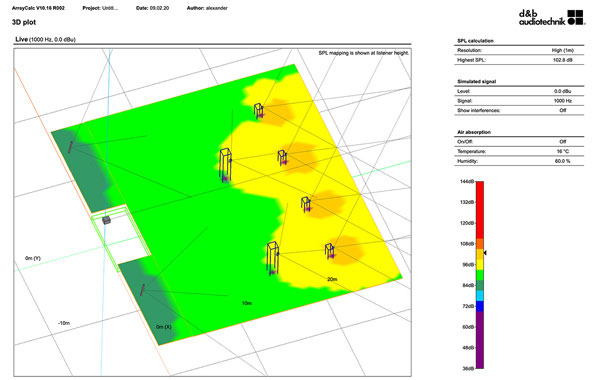Click the d&b audiotechnik logo

(551, 17)
